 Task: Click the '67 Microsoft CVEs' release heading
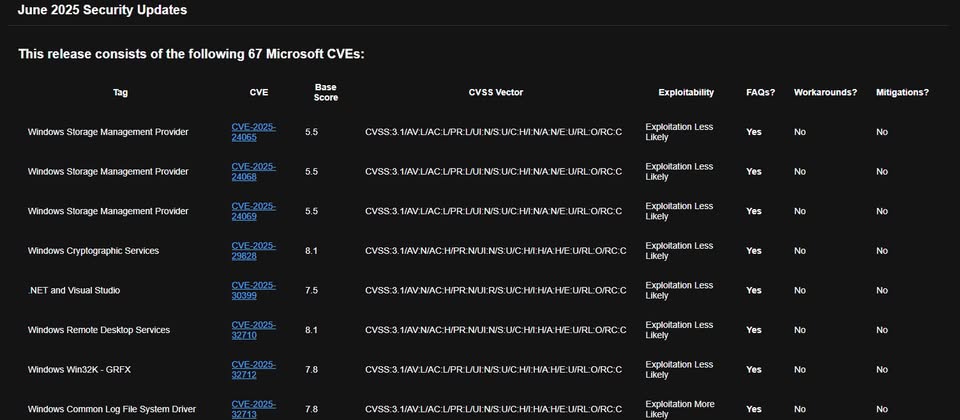click(x=192, y=54)
